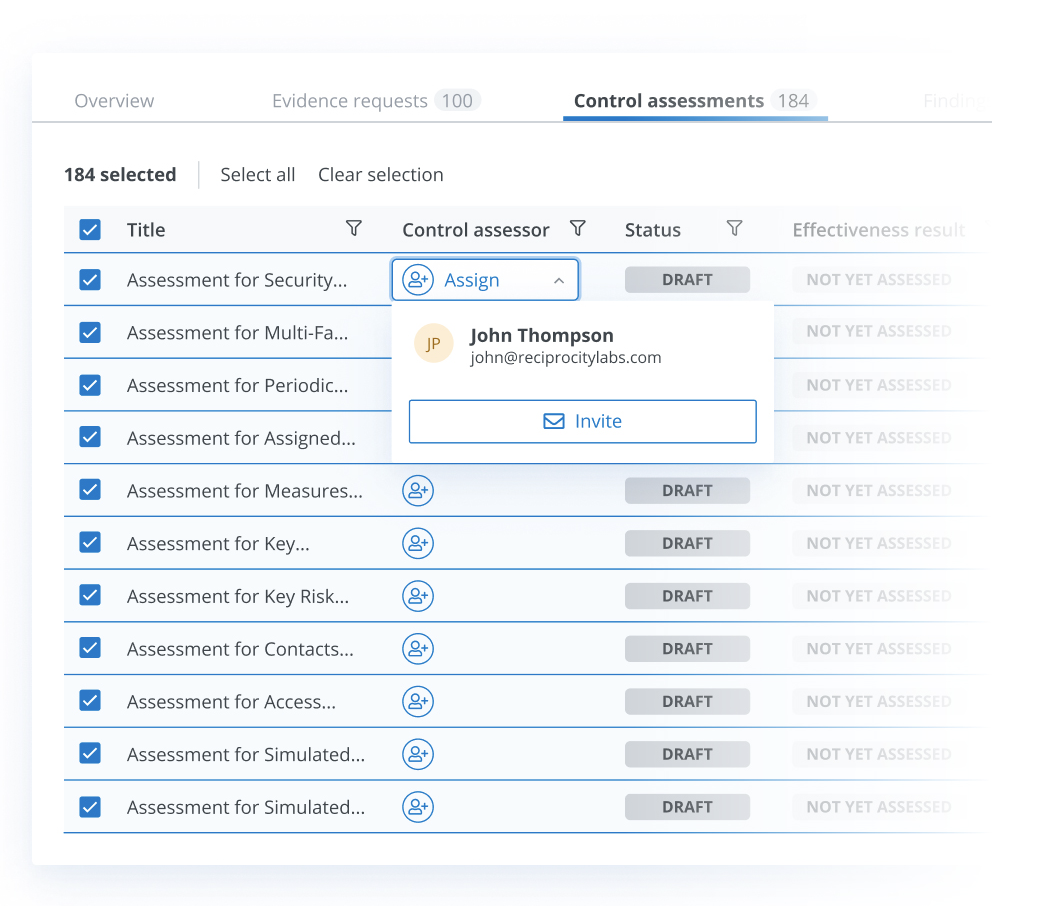Click assign assessor icon on Assessment for Contacts row
Screen dimensions: 1060x906
click(x=418, y=648)
